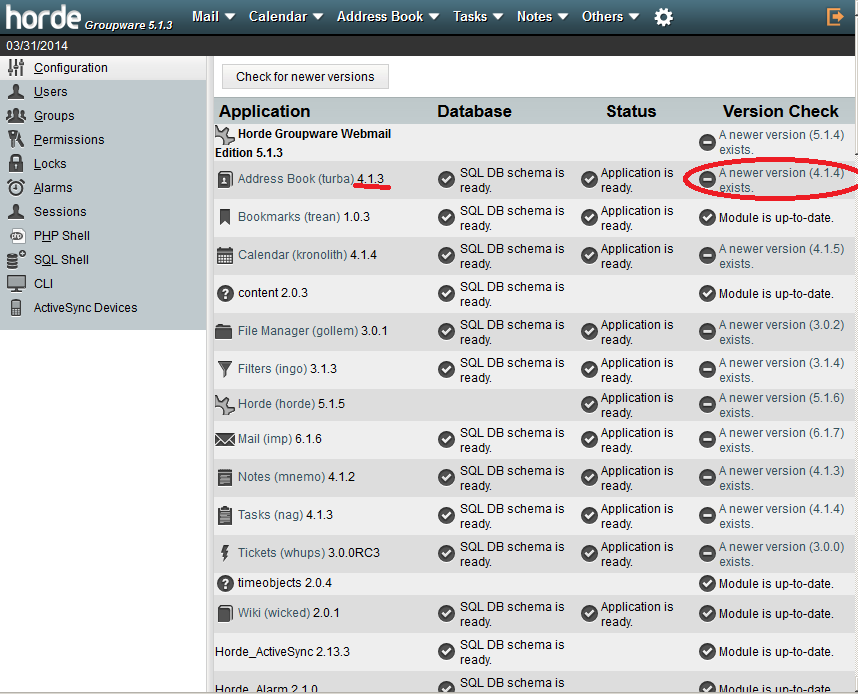Open Address Book (turba) configuration link
The width and height of the screenshot is (858, 694).
[x=296, y=179]
